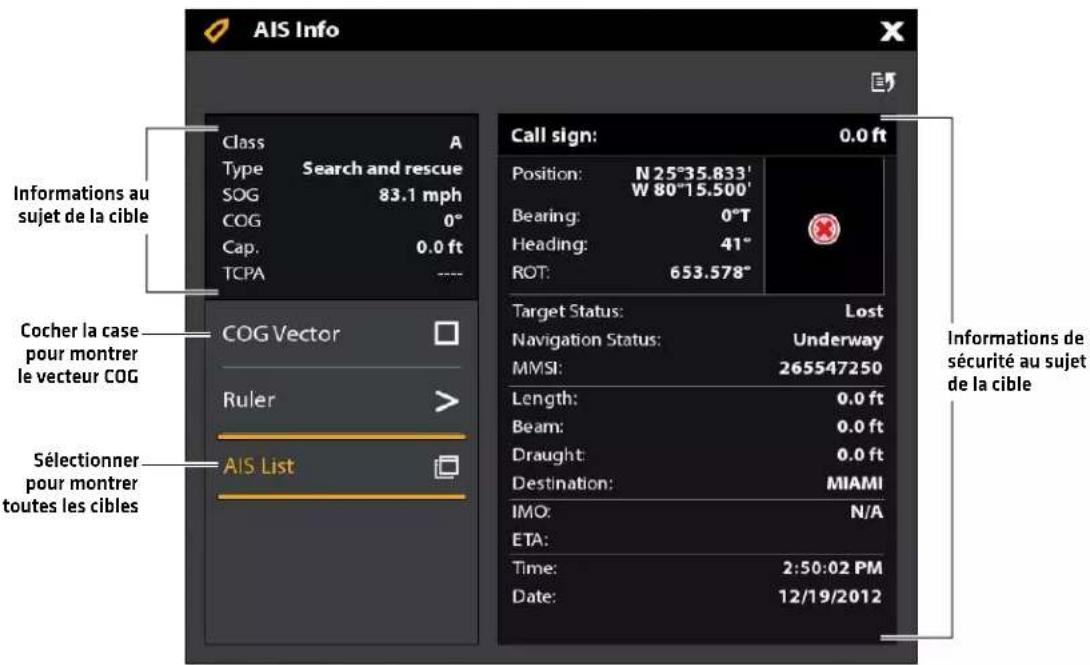The image size is (1090, 665).
Task: Click the ETA row label
Action: pyautogui.click(x=530, y=540)
